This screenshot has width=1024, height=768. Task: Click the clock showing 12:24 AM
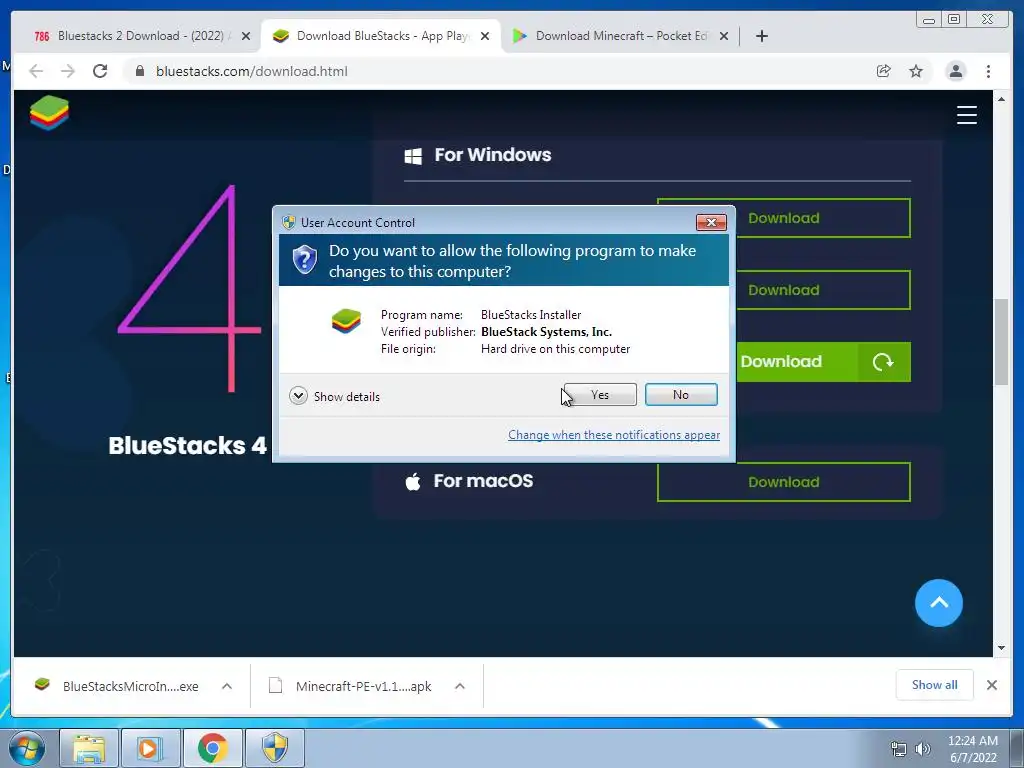tap(972, 741)
